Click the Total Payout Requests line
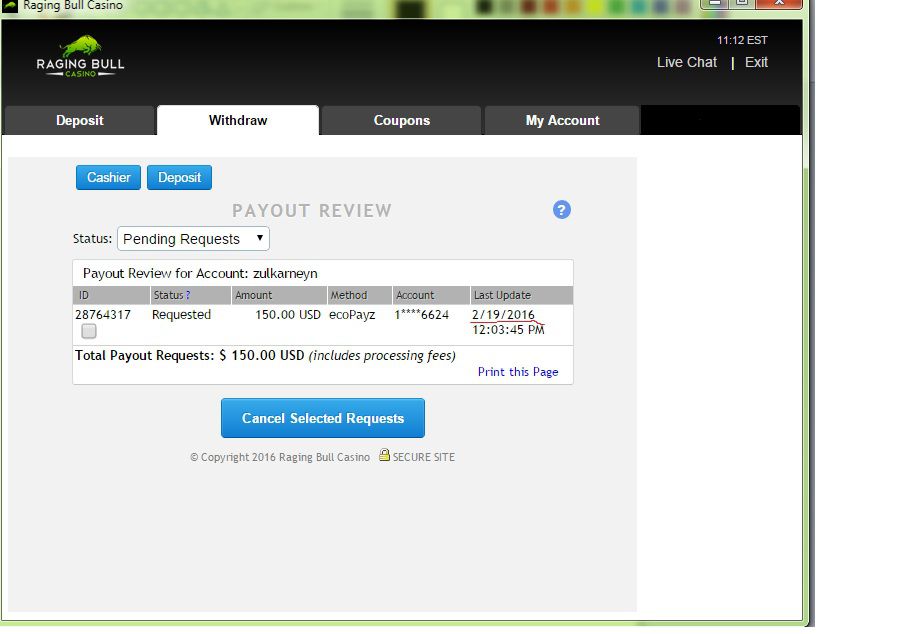This screenshot has height=634, width=912. (x=265, y=355)
